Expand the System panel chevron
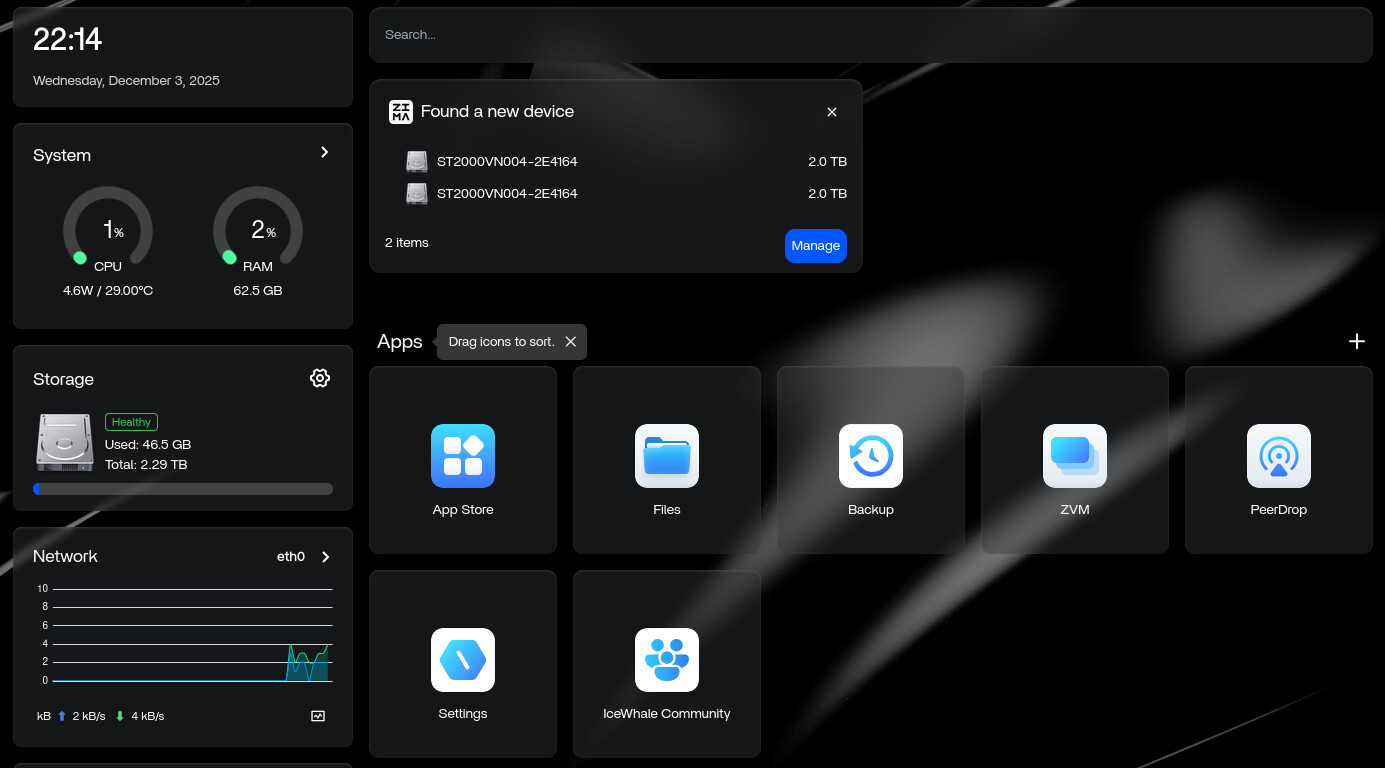Screen dimensions: 1385x768 pyautogui.click(x=324, y=152)
